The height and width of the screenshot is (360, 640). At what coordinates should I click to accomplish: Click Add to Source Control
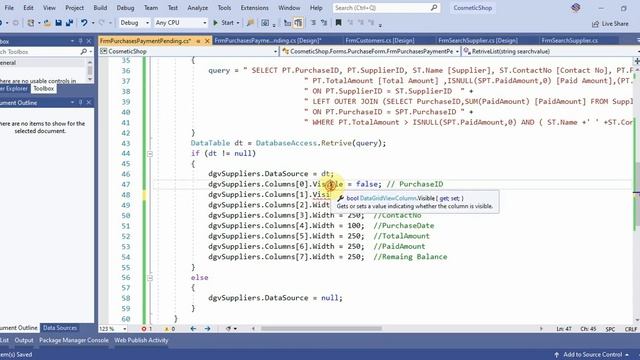click(x=592, y=355)
